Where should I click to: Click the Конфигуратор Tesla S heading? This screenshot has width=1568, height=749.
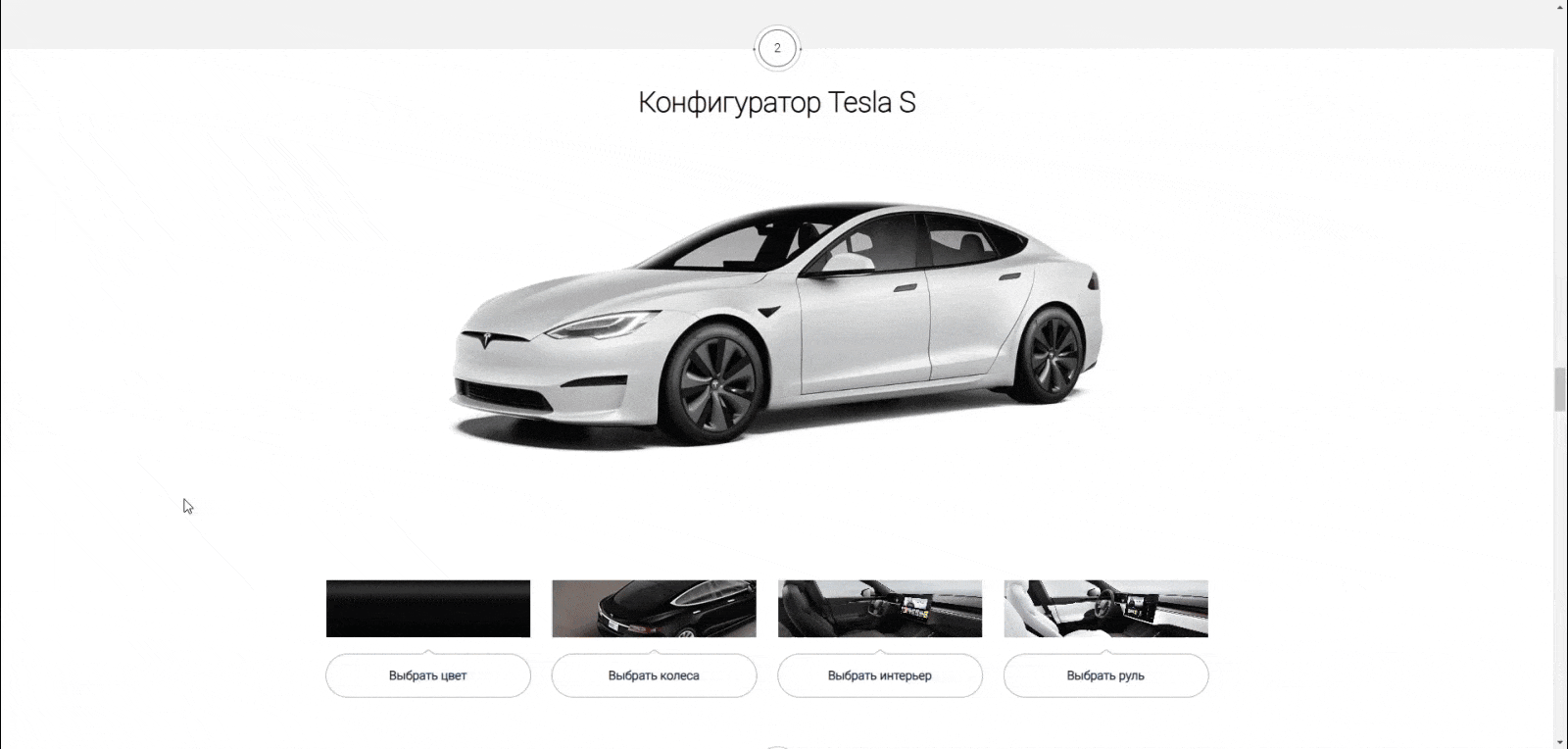coord(777,102)
